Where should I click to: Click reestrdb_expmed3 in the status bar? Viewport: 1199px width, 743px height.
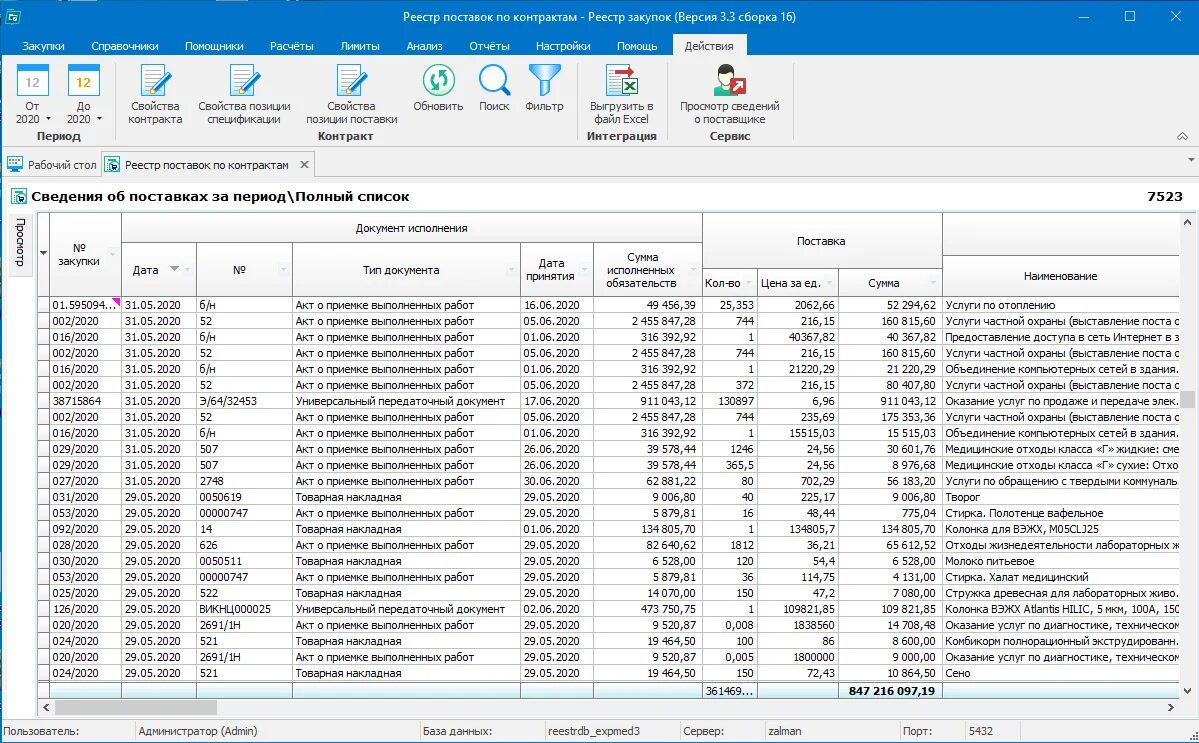tap(593, 731)
